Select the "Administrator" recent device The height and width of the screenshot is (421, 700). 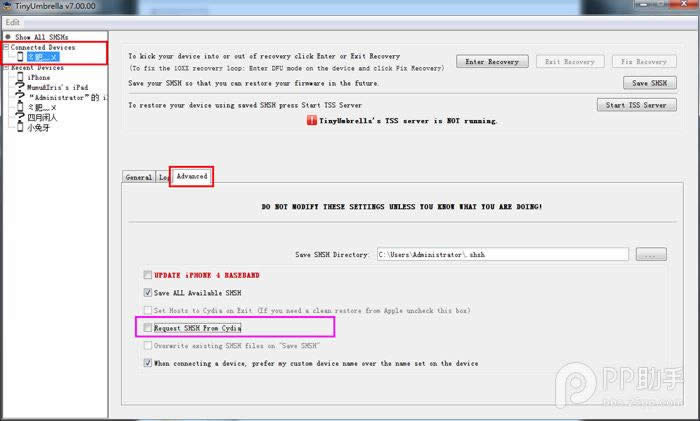(68, 97)
